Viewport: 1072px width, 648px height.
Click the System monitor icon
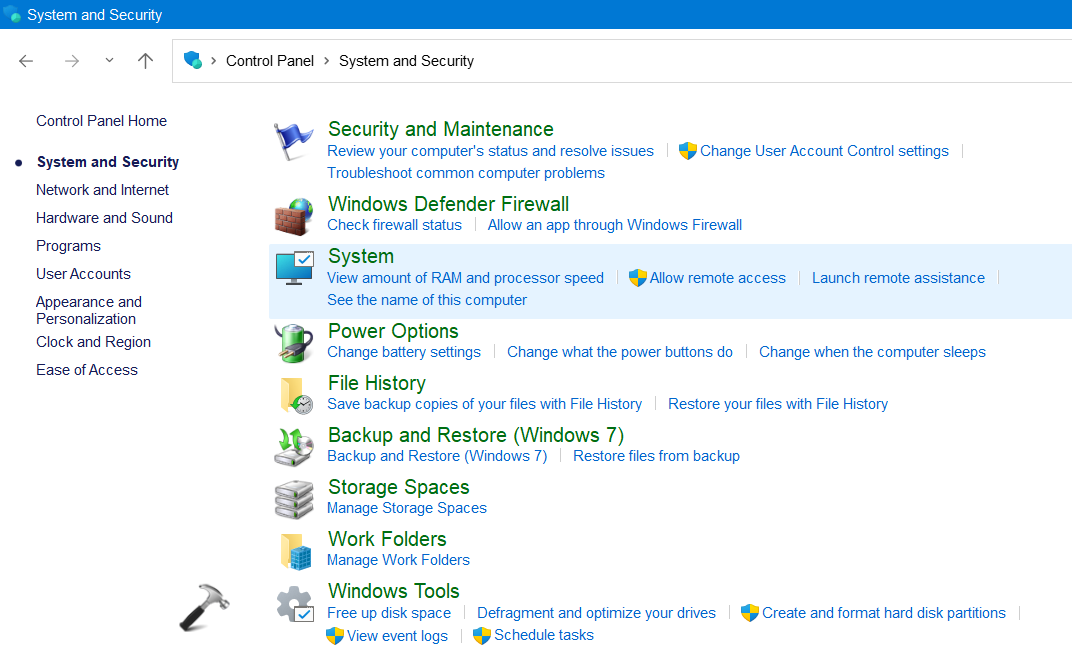click(294, 268)
